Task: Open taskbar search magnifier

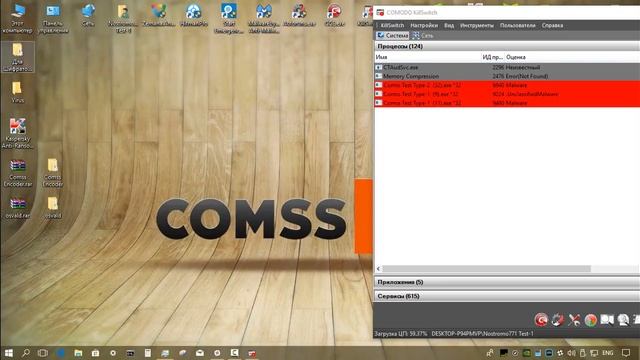Action: click(26, 353)
